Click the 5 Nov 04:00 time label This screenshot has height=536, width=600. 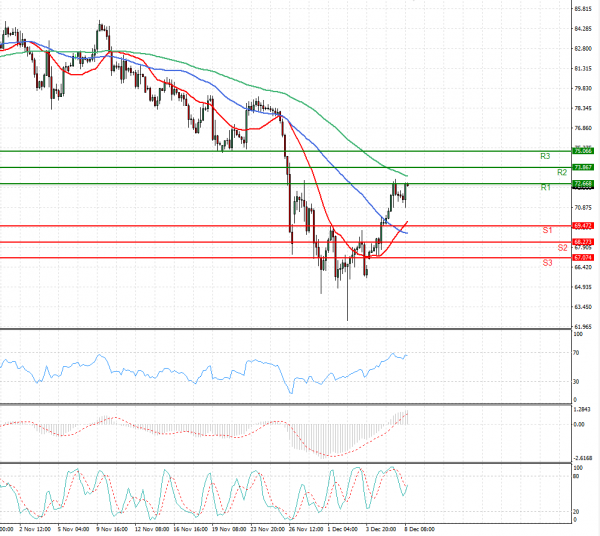73,529
